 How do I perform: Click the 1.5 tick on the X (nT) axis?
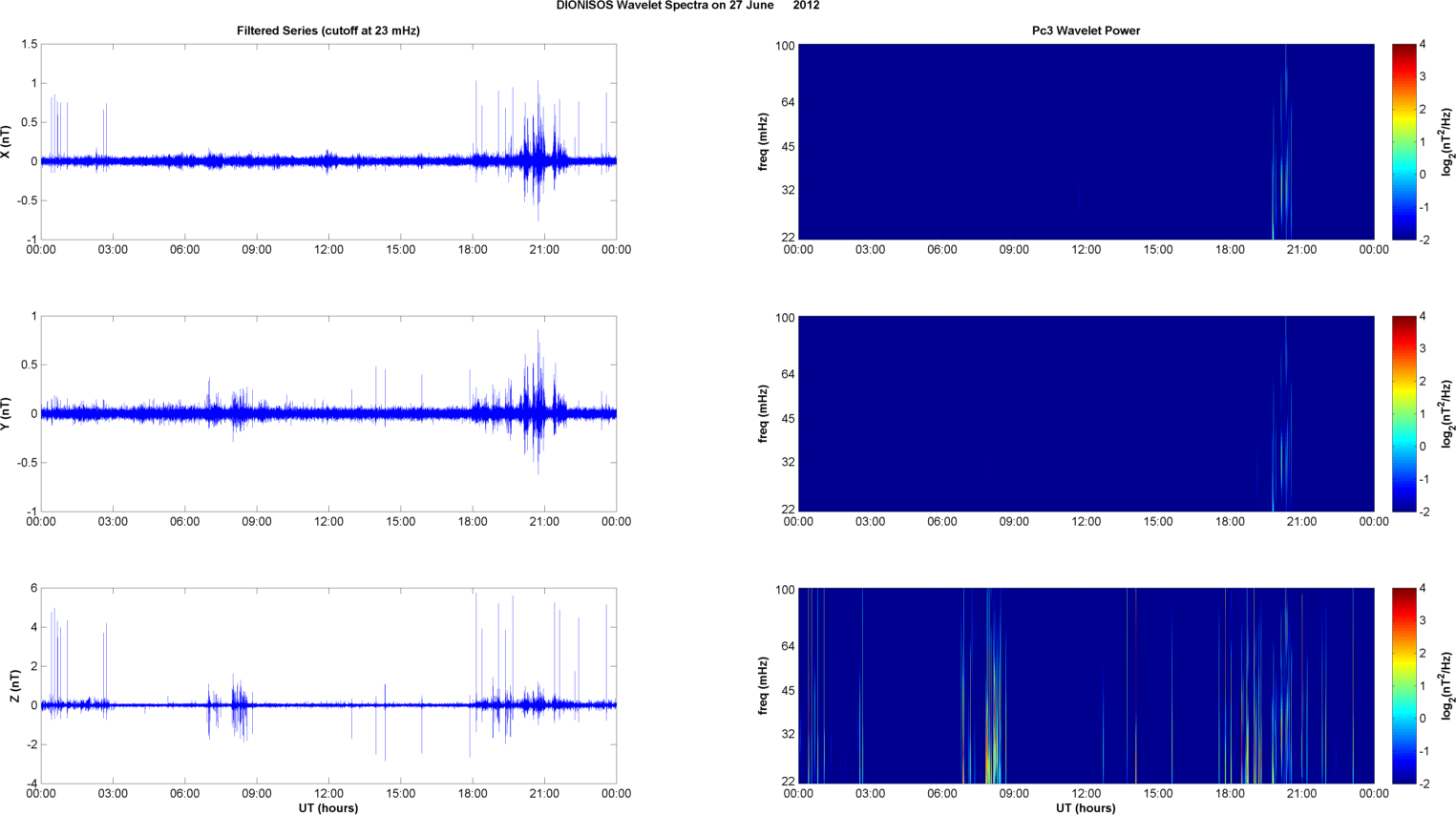pos(29,45)
